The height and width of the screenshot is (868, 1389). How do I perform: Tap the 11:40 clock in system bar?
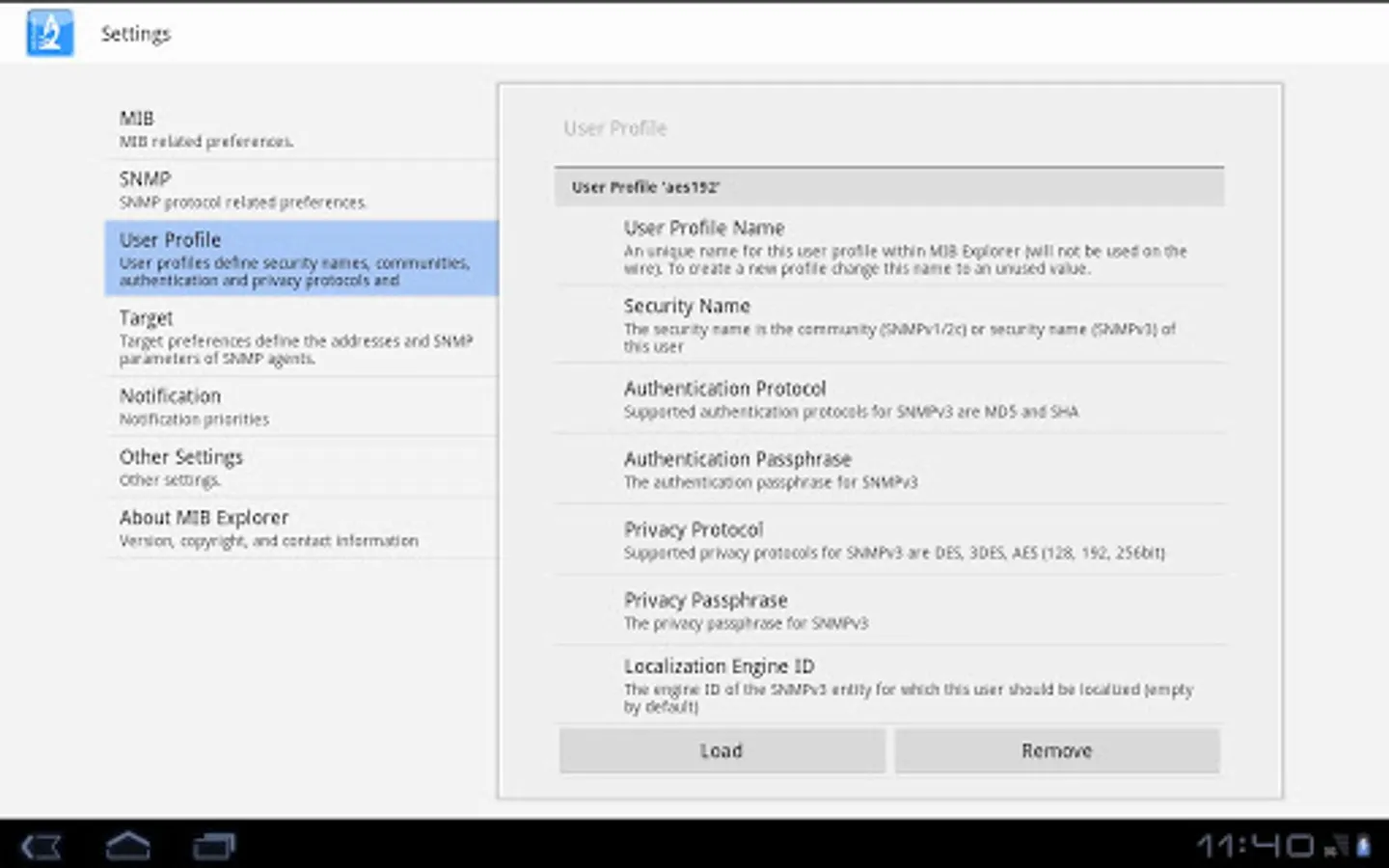(1255, 847)
